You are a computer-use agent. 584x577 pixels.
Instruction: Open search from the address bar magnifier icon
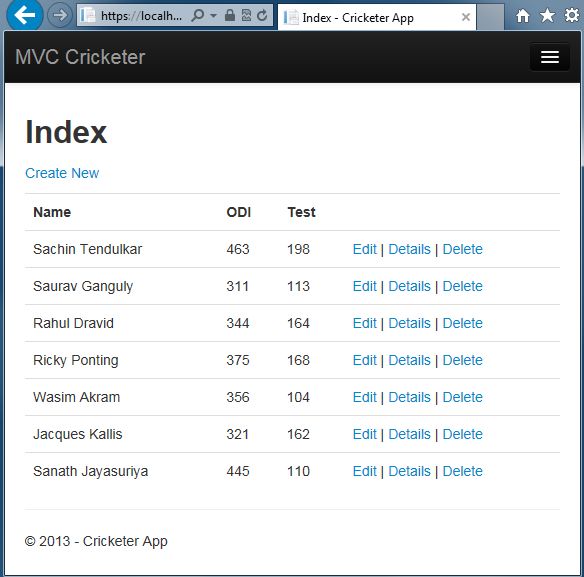click(198, 16)
